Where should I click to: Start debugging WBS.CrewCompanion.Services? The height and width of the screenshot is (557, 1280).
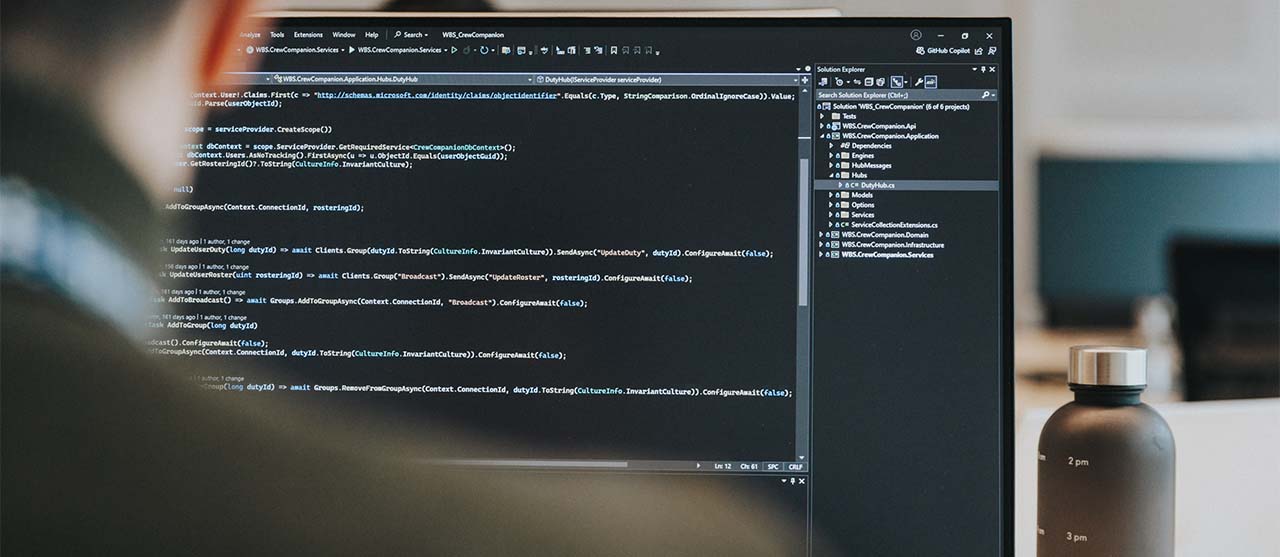(351, 50)
